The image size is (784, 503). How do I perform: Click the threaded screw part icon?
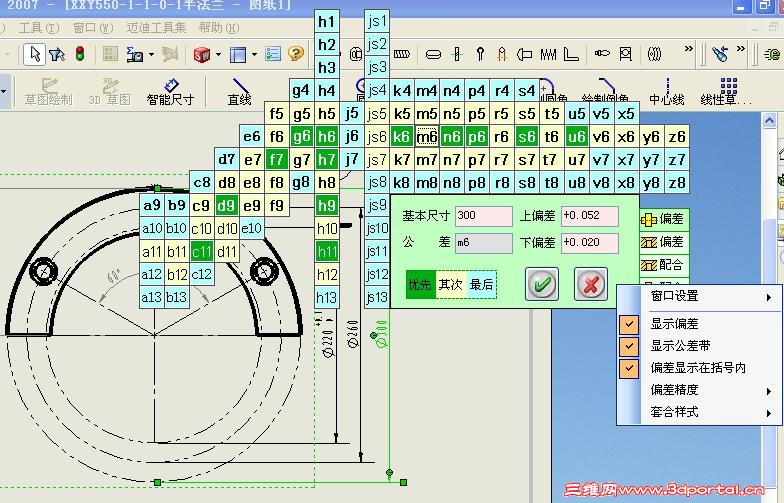point(402,54)
